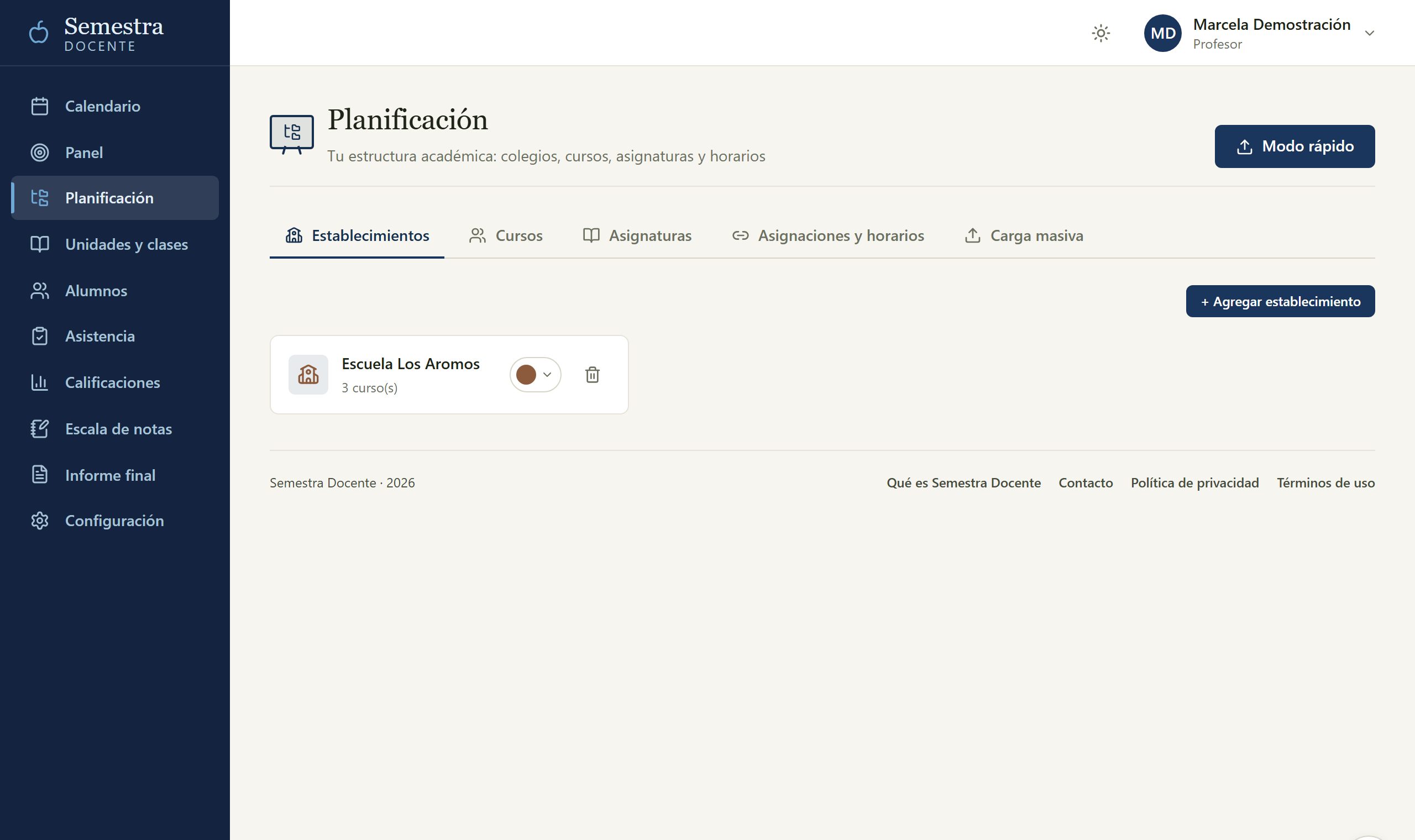Delete Escuela Los Aromos with the trash icon
This screenshot has height=840, width=1415.
click(x=593, y=375)
